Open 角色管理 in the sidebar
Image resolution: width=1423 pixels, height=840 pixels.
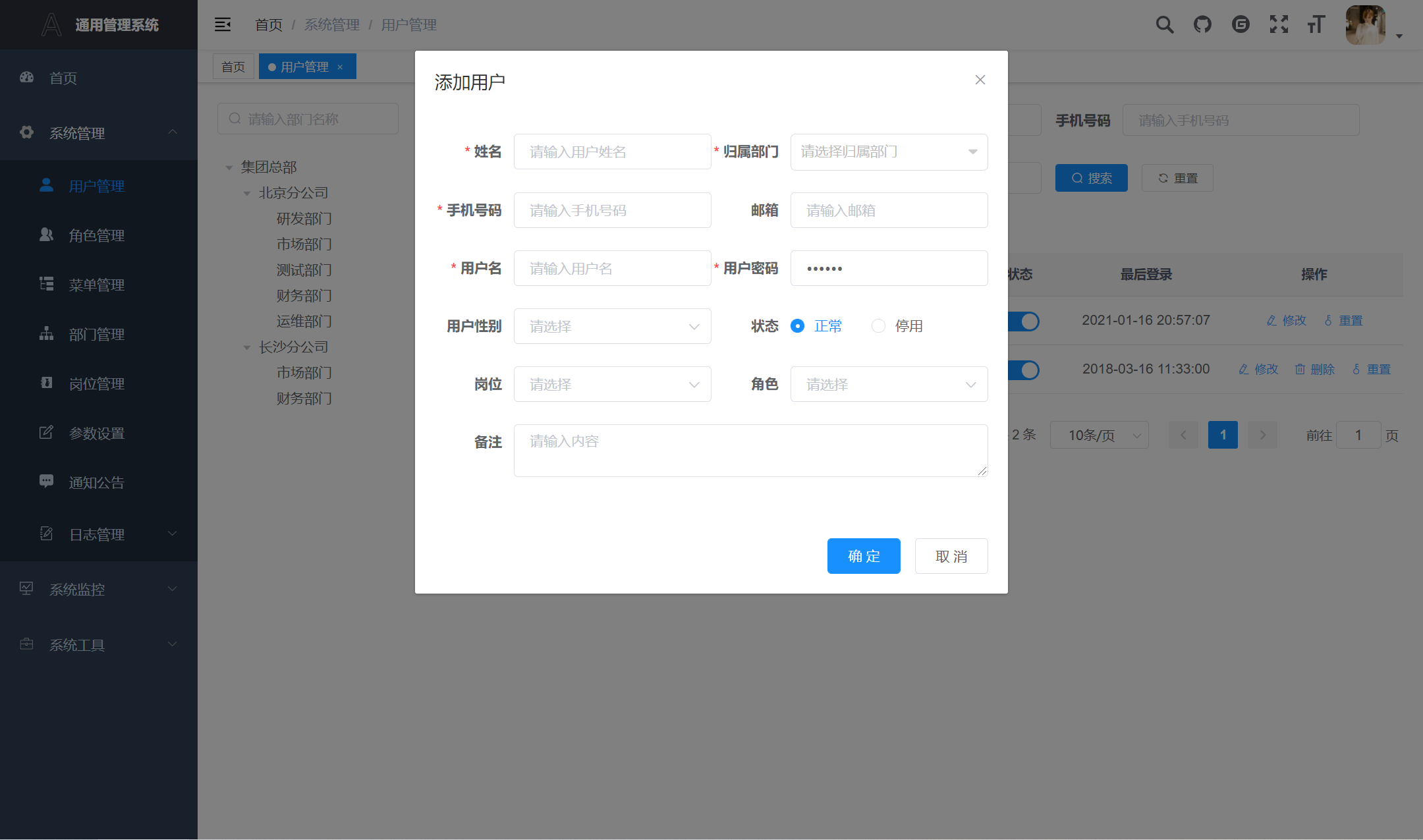tap(99, 235)
